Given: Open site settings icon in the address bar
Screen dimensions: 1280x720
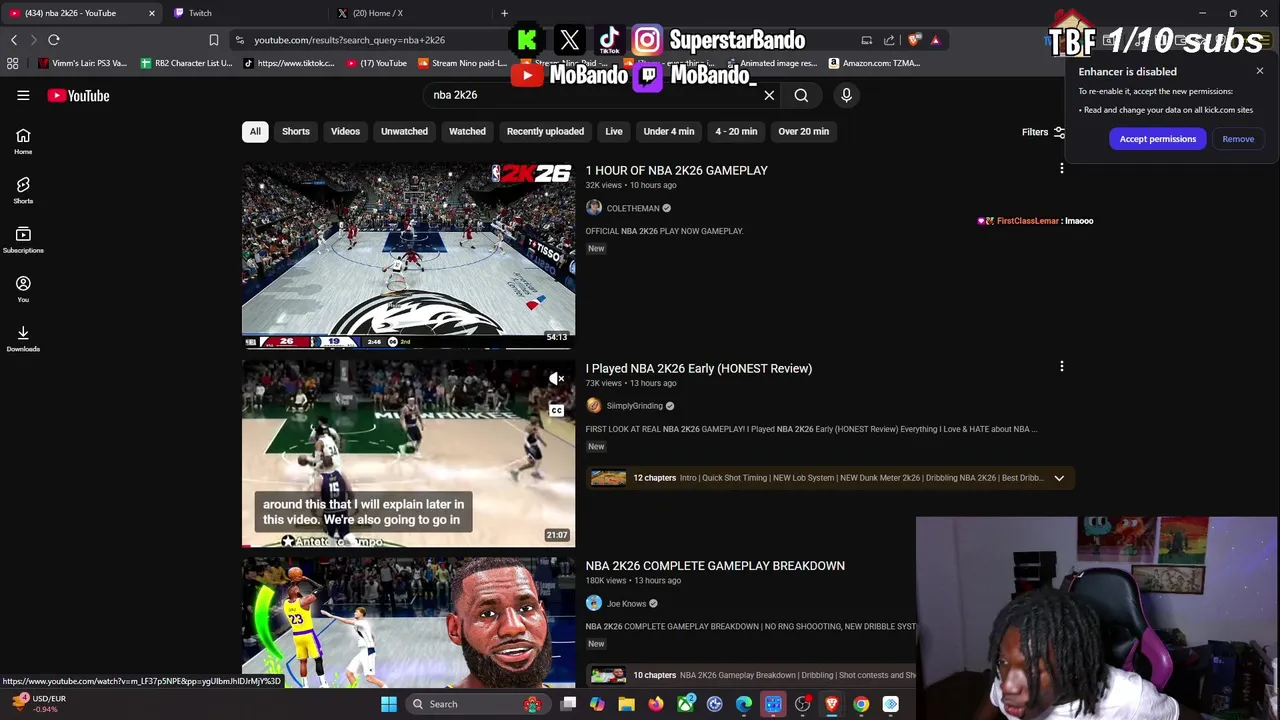Looking at the screenshot, I should [239, 40].
